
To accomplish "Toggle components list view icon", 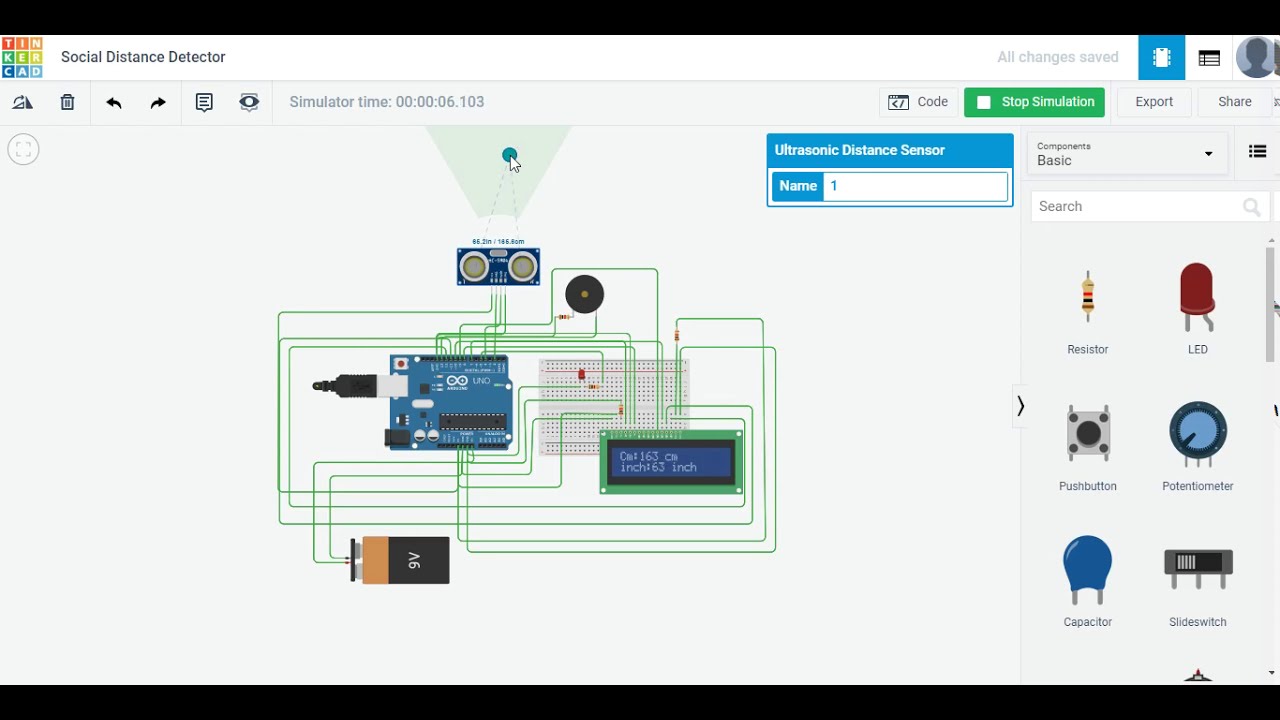I will pyautogui.click(x=1257, y=152).
